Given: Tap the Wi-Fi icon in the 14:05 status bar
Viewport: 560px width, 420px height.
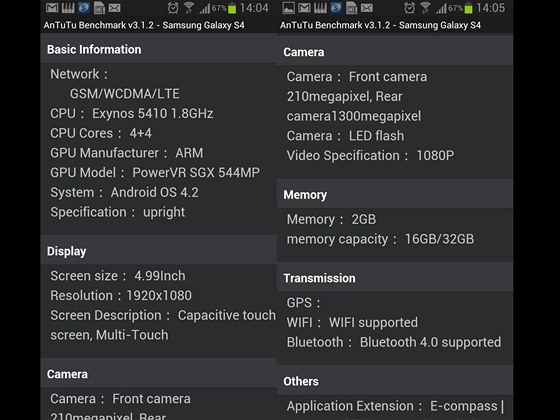Looking at the screenshot, I should [x=425, y=8].
